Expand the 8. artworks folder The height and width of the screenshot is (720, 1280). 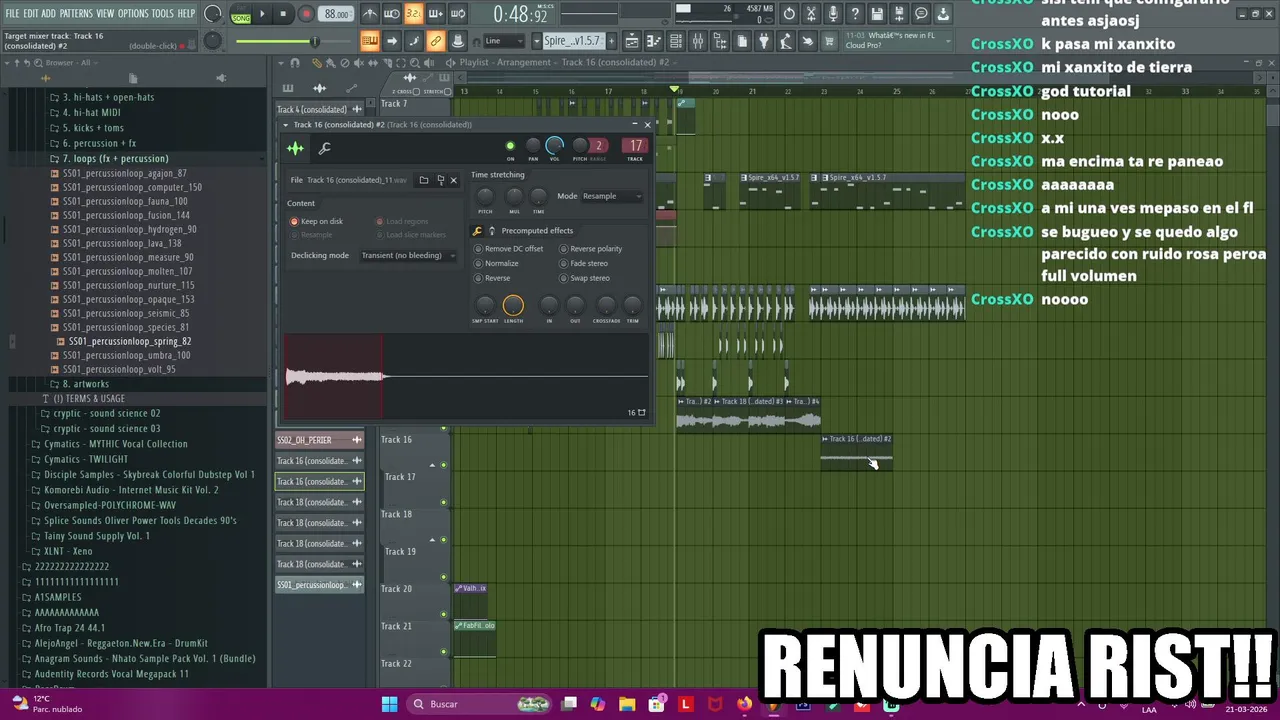click(85, 384)
